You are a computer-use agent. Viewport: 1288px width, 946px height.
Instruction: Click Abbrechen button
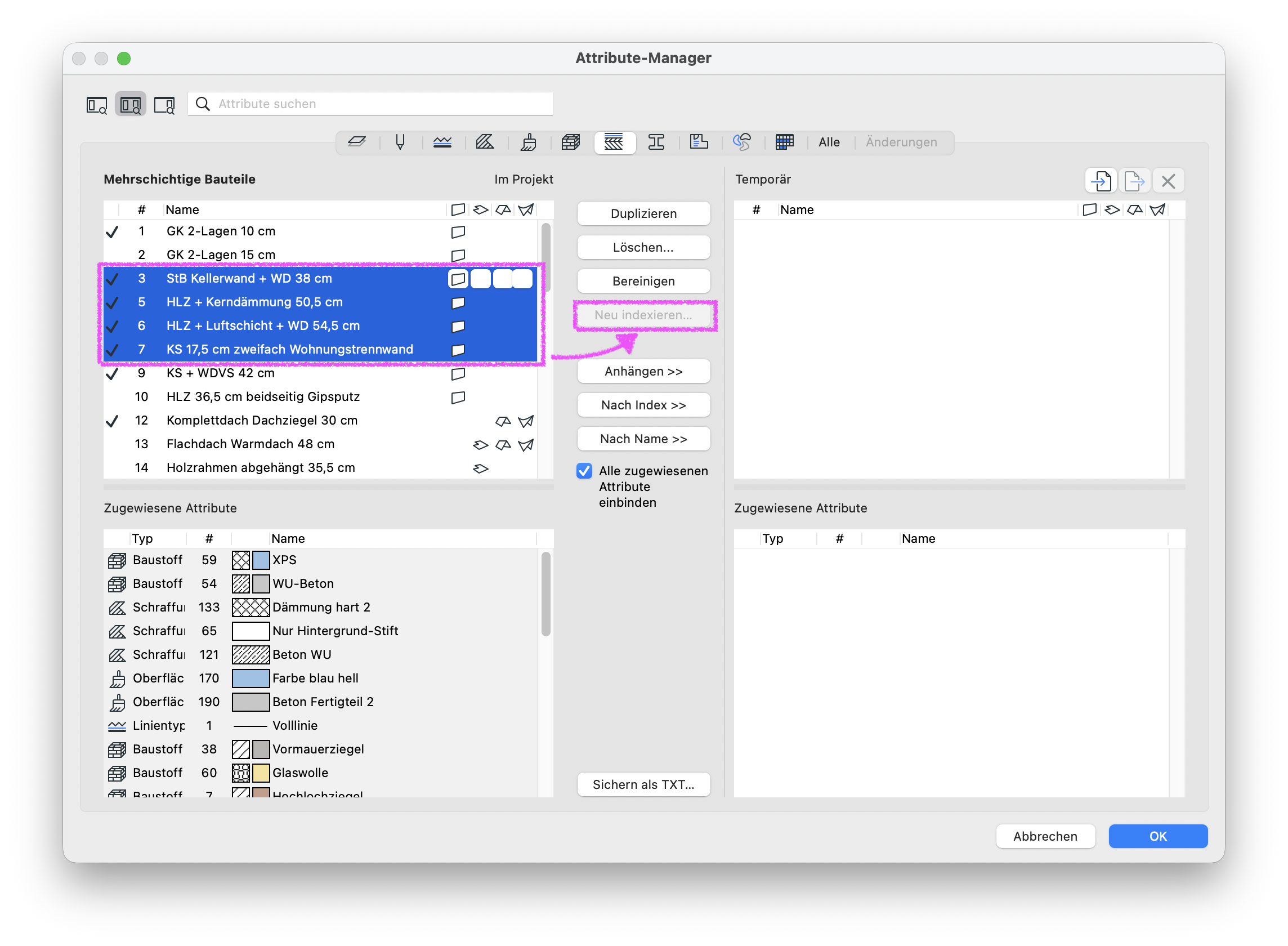(1045, 836)
